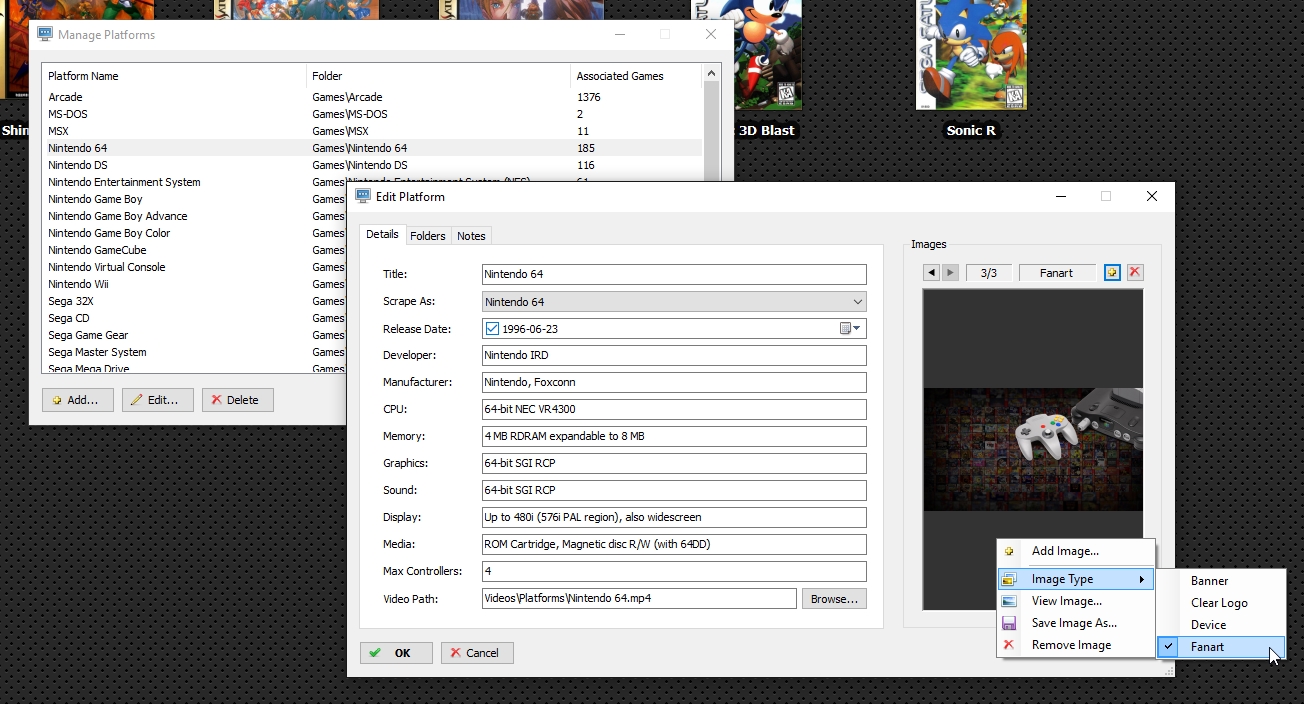Screen dimensions: 1304x704
Task: Click Edit... in Manage Platforms
Action: click(158, 400)
